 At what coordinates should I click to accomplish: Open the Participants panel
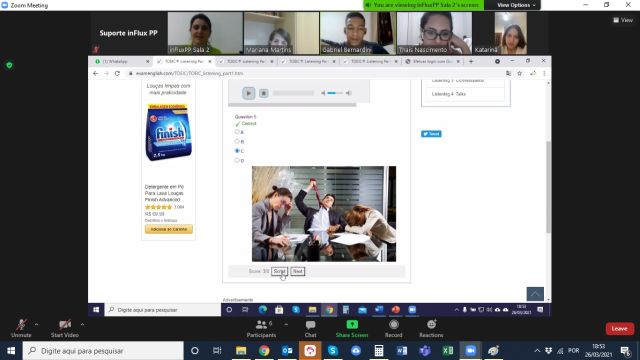point(261,329)
